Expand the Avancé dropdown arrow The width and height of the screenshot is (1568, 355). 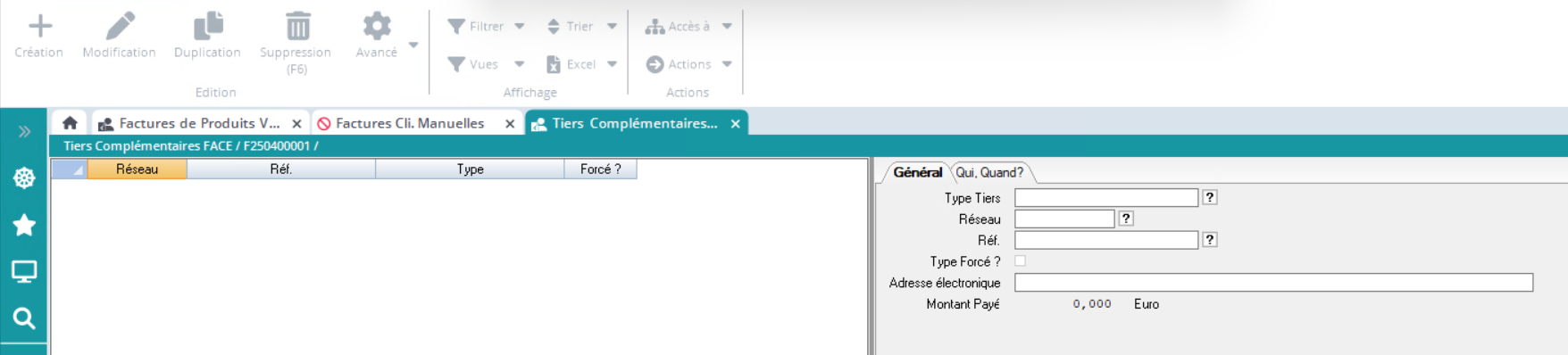(x=413, y=45)
